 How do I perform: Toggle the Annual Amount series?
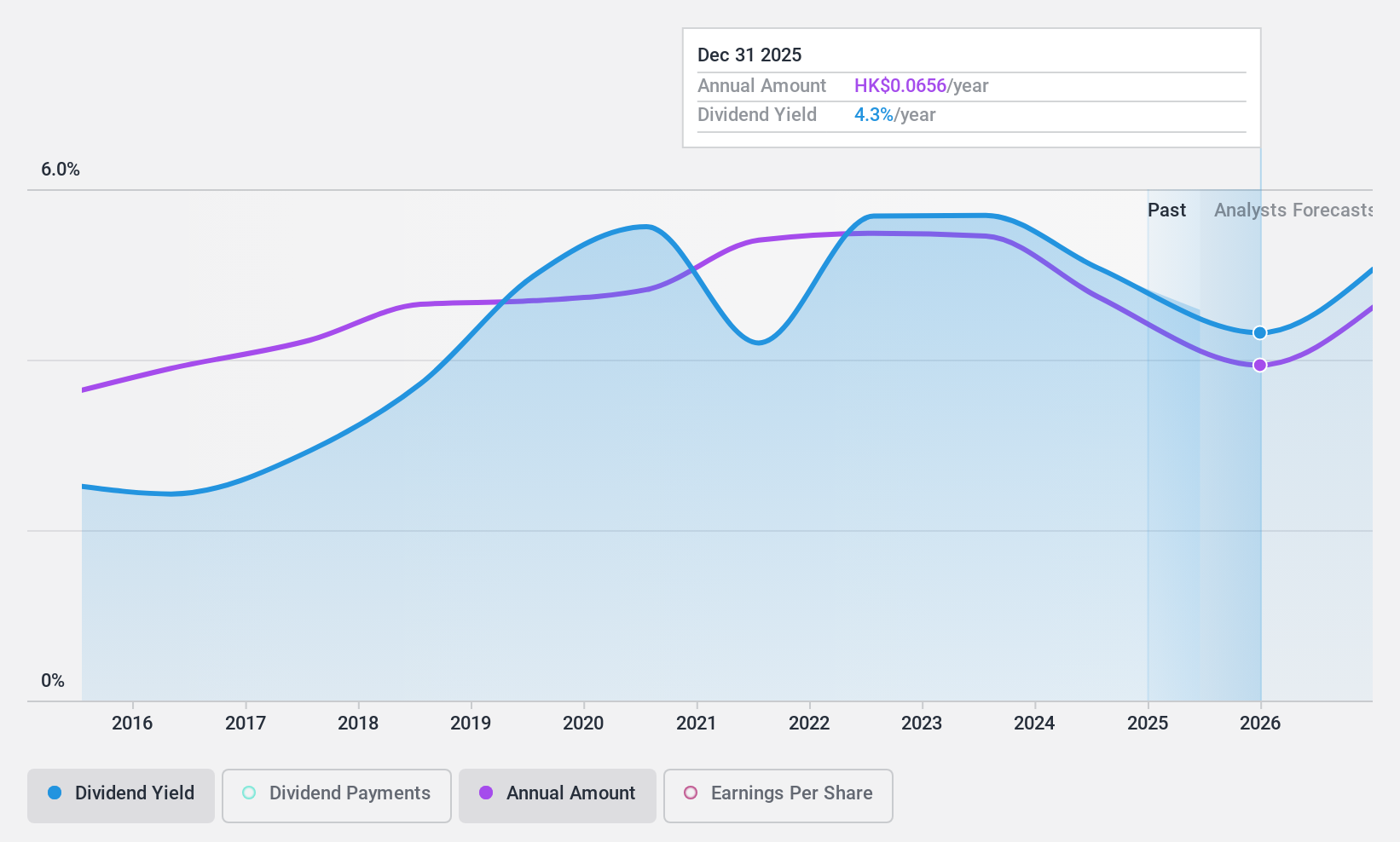click(x=558, y=796)
